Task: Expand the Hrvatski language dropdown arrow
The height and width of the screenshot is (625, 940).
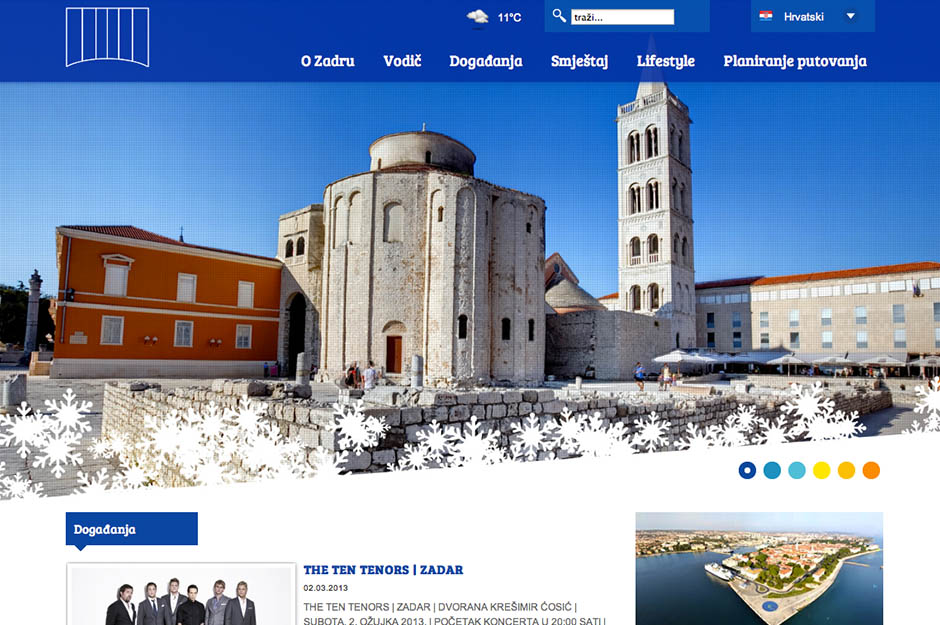Action: (851, 16)
